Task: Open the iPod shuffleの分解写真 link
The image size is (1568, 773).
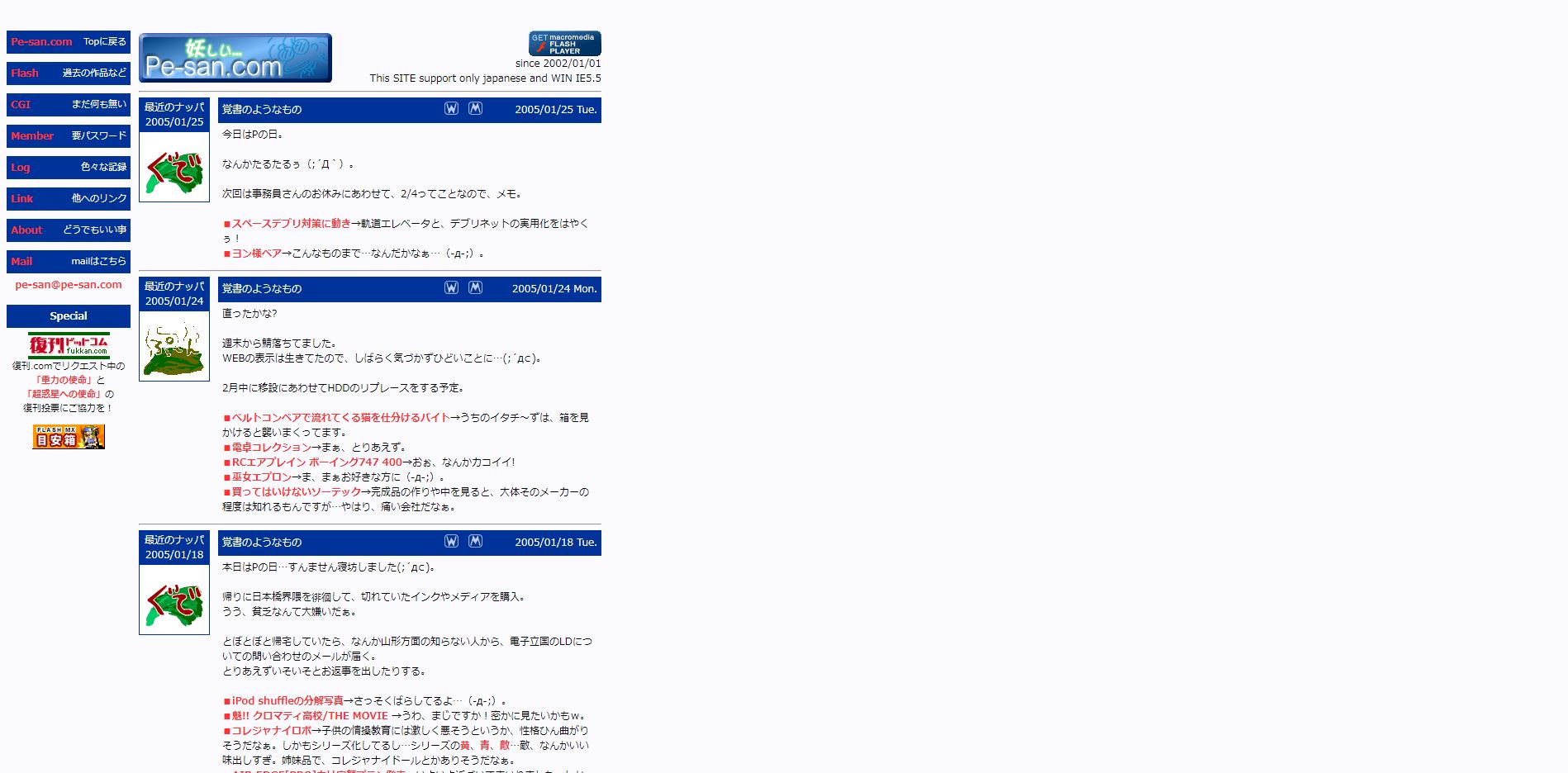Action: 287,701
